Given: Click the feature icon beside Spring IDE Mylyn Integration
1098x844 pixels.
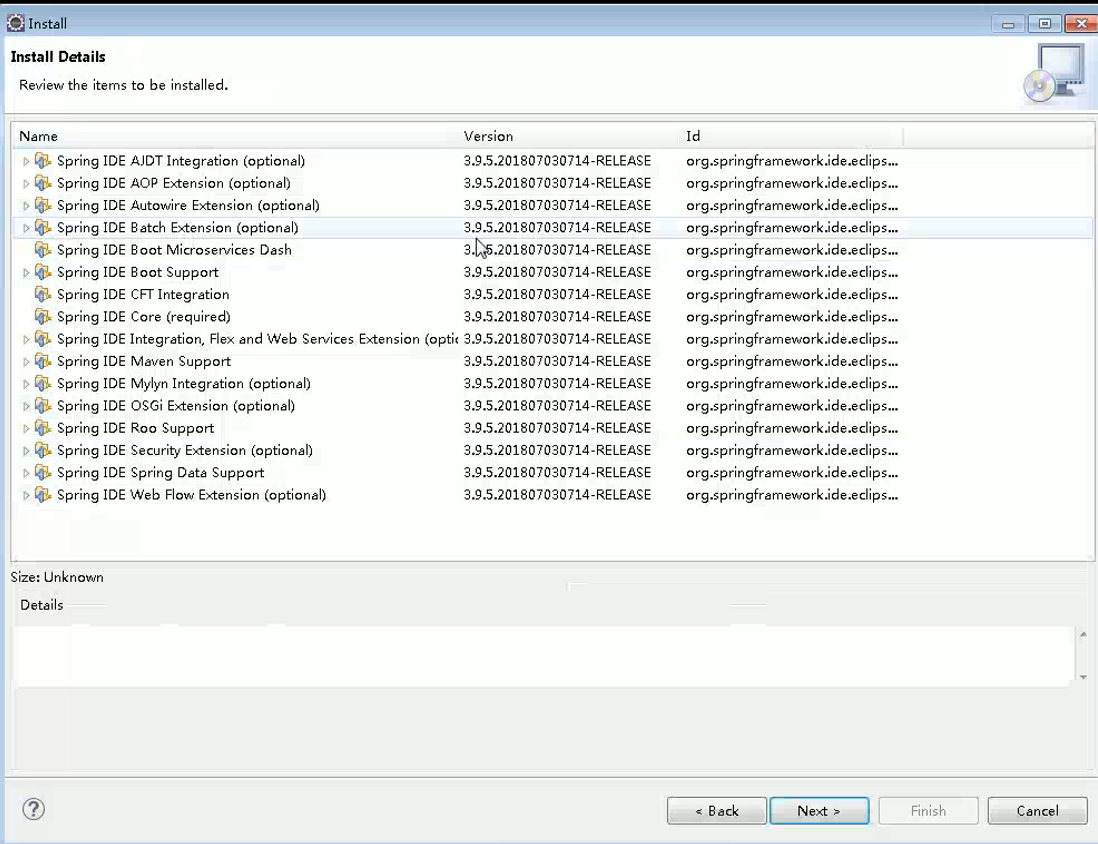Looking at the screenshot, I should point(43,384).
